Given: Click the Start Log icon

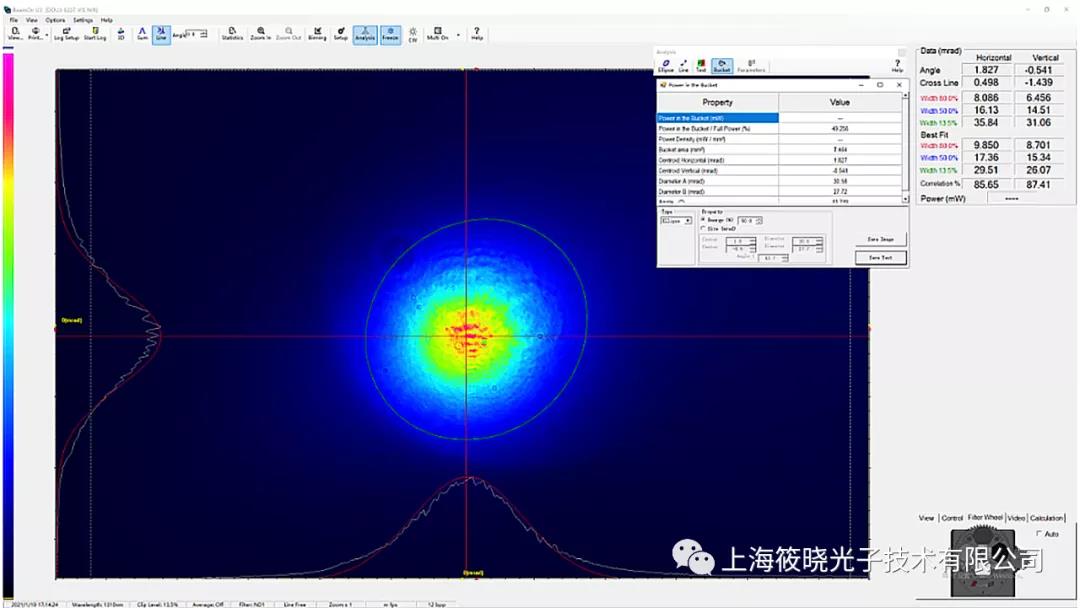Looking at the screenshot, I should coord(95,34).
